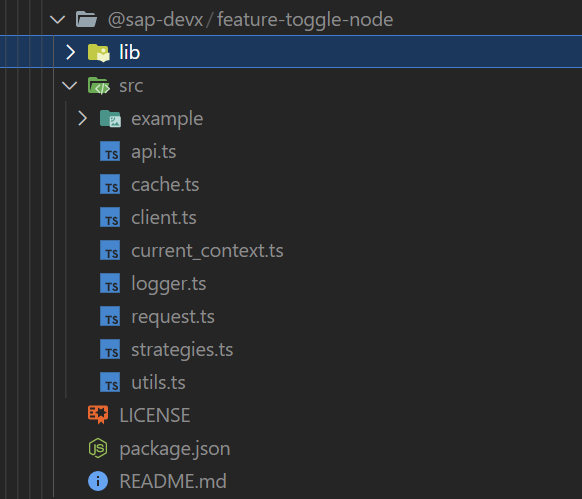Expand the lib folder chevron
The height and width of the screenshot is (499, 582).
(70, 52)
